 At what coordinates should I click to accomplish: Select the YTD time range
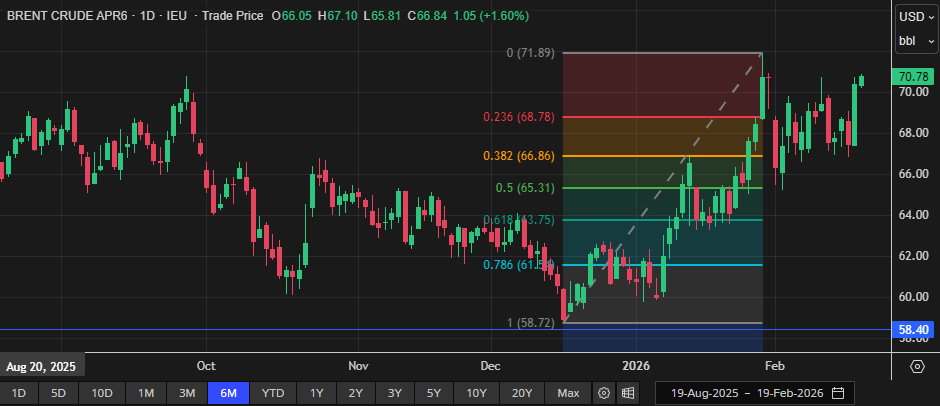tap(272, 393)
